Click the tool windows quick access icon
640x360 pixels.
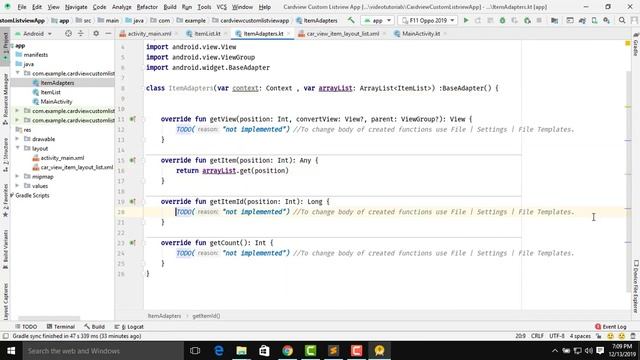[5, 336]
